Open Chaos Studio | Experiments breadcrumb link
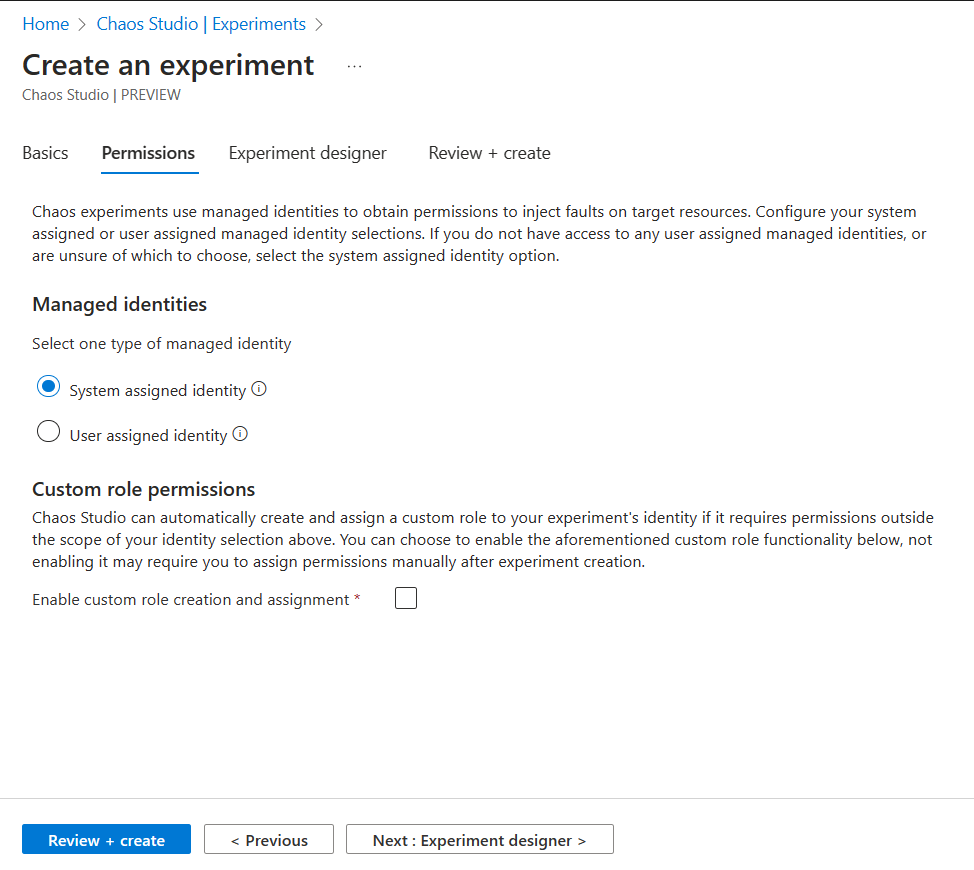The image size is (974, 870). coord(201,24)
